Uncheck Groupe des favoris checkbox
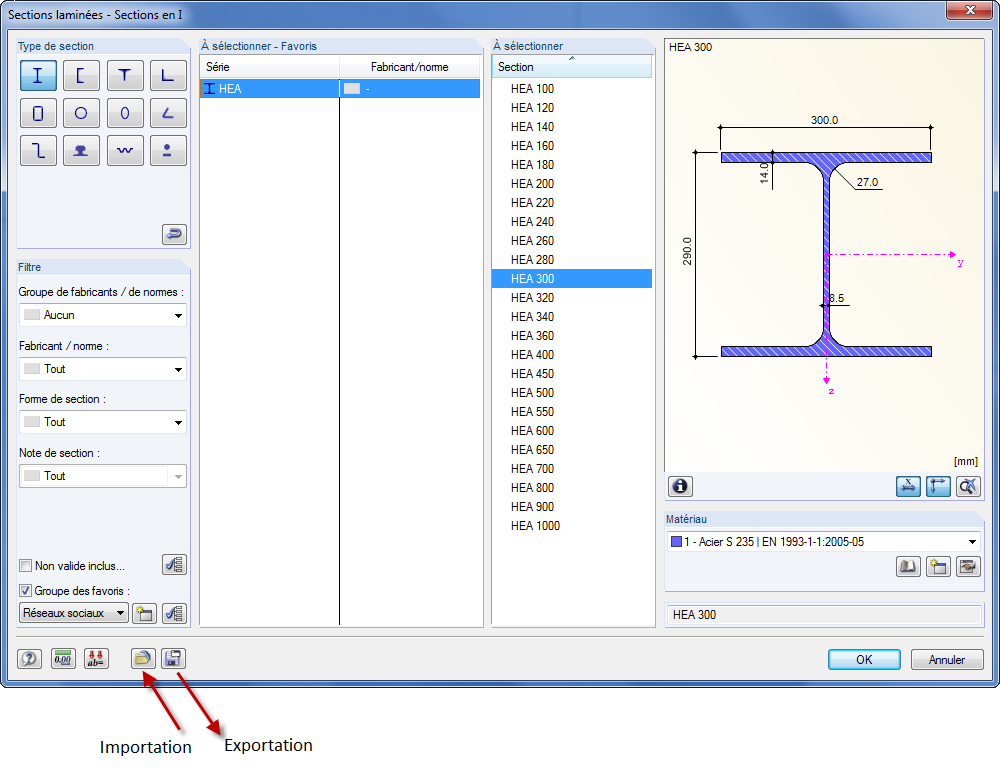The height and width of the screenshot is (781, 1000). pyautogui.click(x=26, y=590)
